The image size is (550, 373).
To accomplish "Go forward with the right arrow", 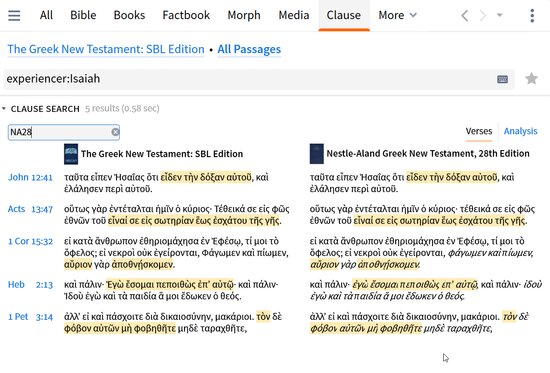I will tap(483, 15).
